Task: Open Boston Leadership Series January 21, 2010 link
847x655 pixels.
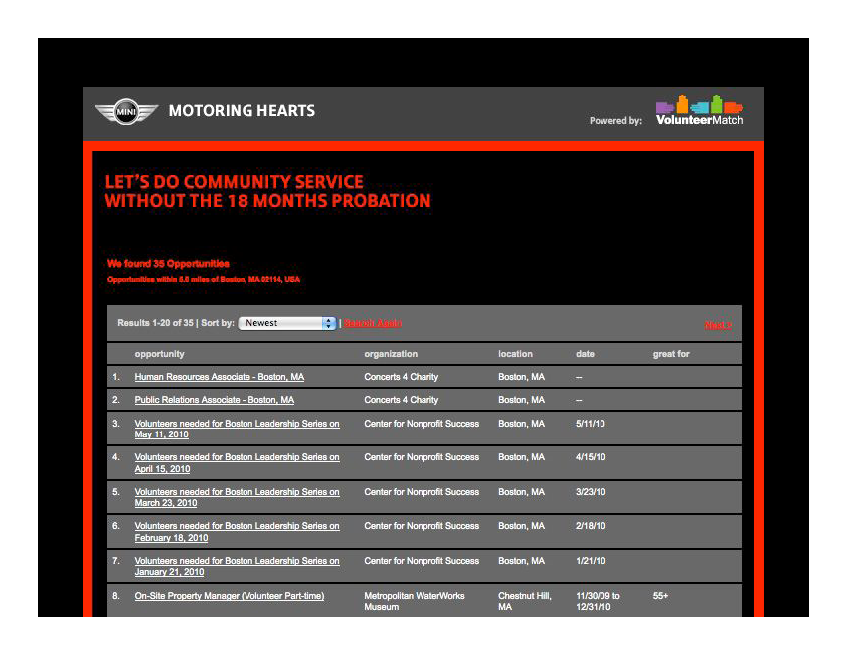Action: (237, 566)
